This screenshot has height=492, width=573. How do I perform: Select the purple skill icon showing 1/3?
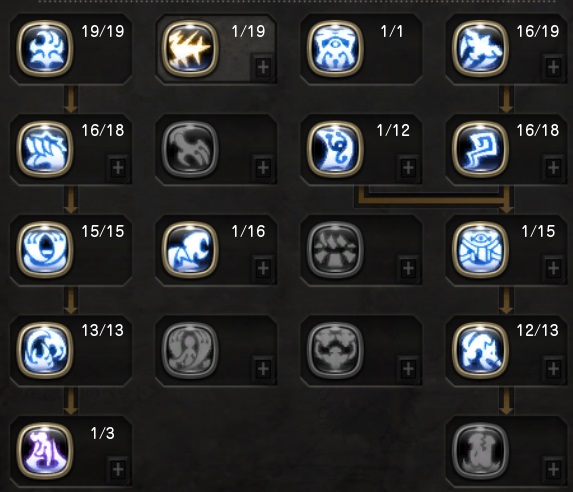tap(45, 450)
